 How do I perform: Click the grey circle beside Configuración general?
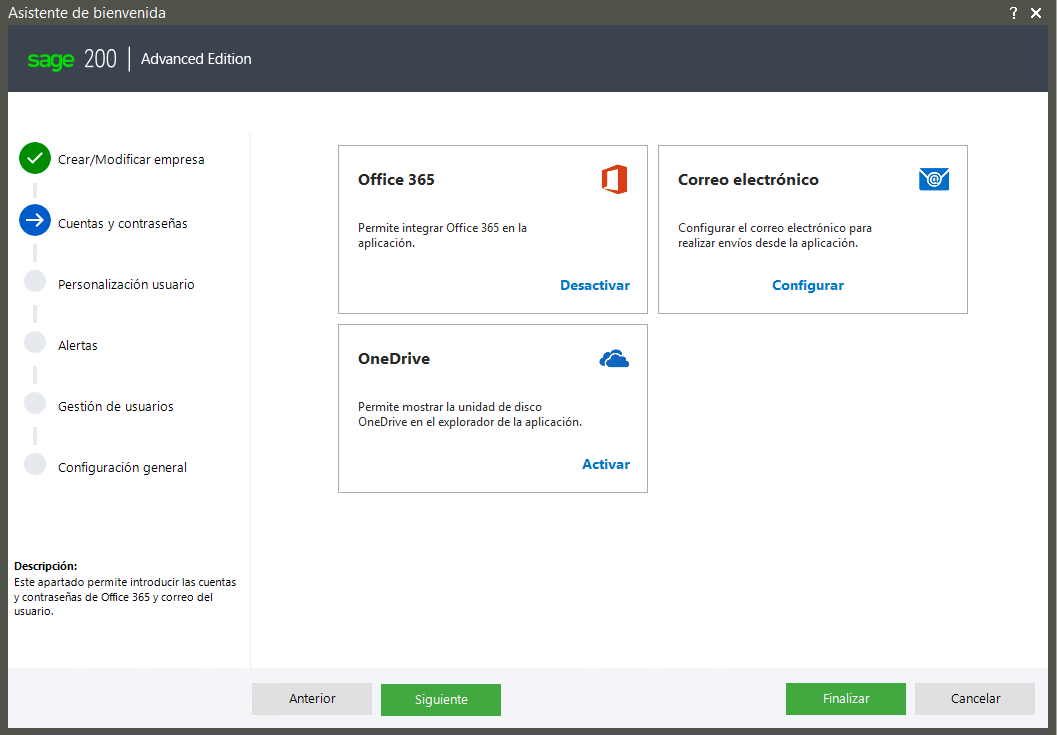[35, 464]
